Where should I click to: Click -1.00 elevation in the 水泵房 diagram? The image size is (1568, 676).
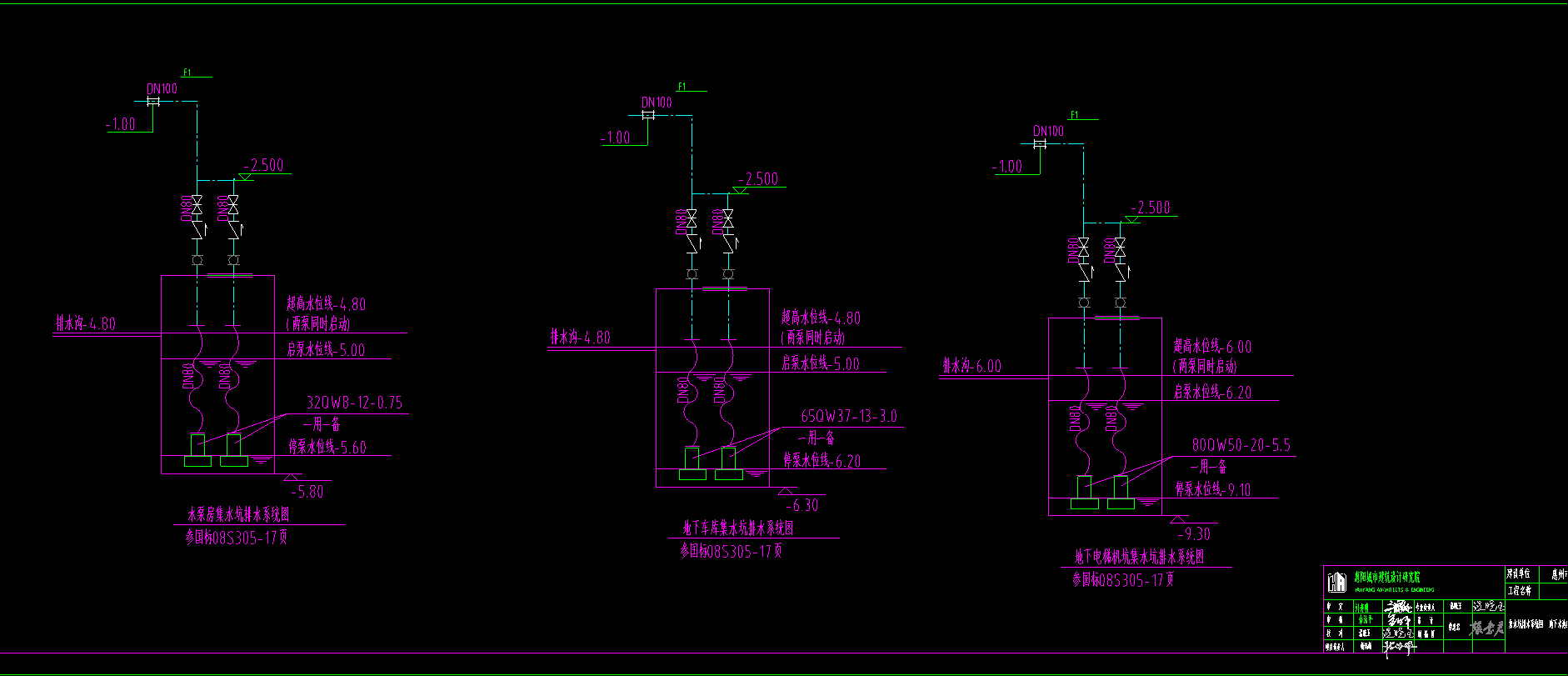point(121,124)
